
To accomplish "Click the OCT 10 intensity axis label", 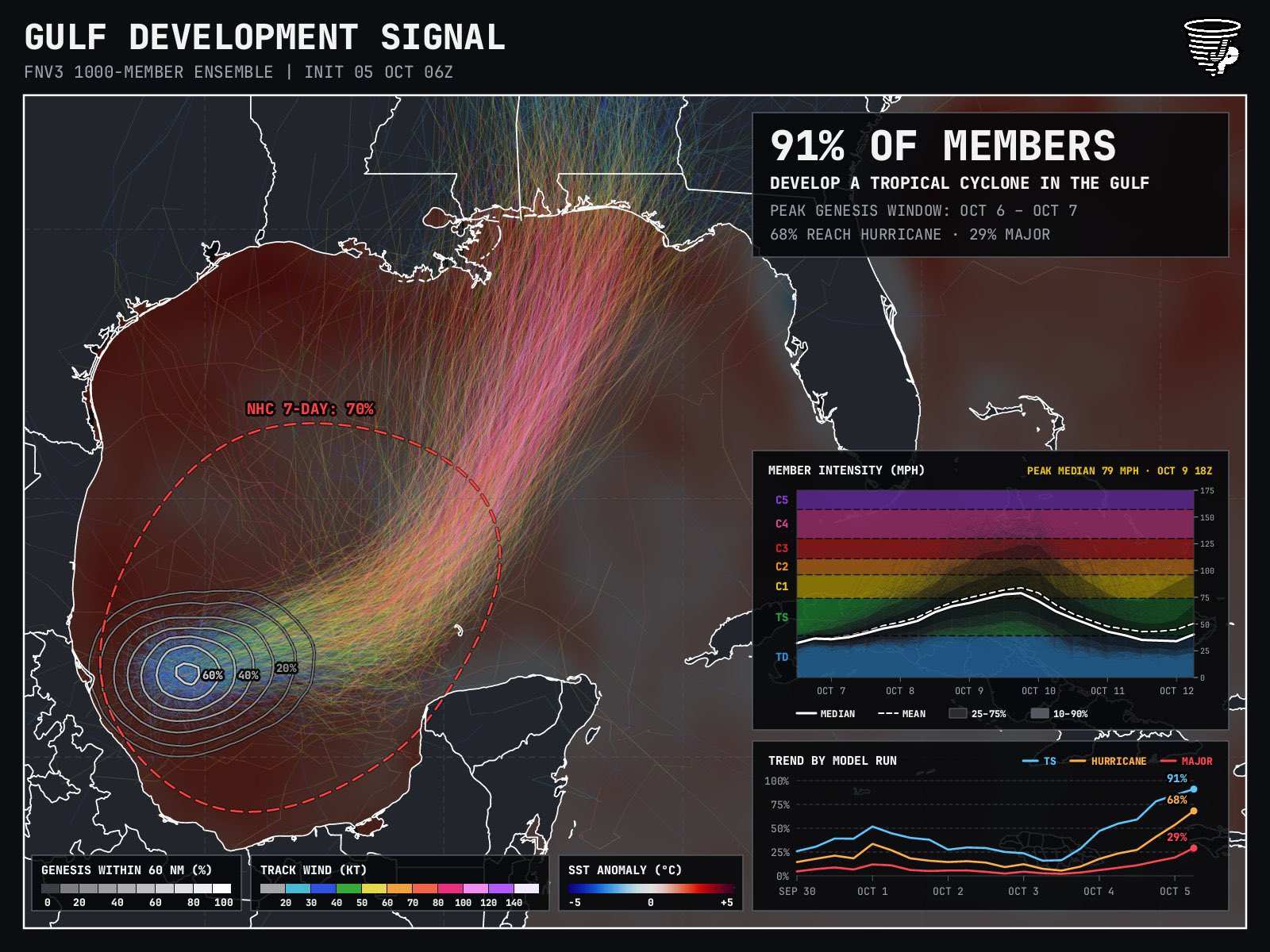I will tap(1038, 691).
